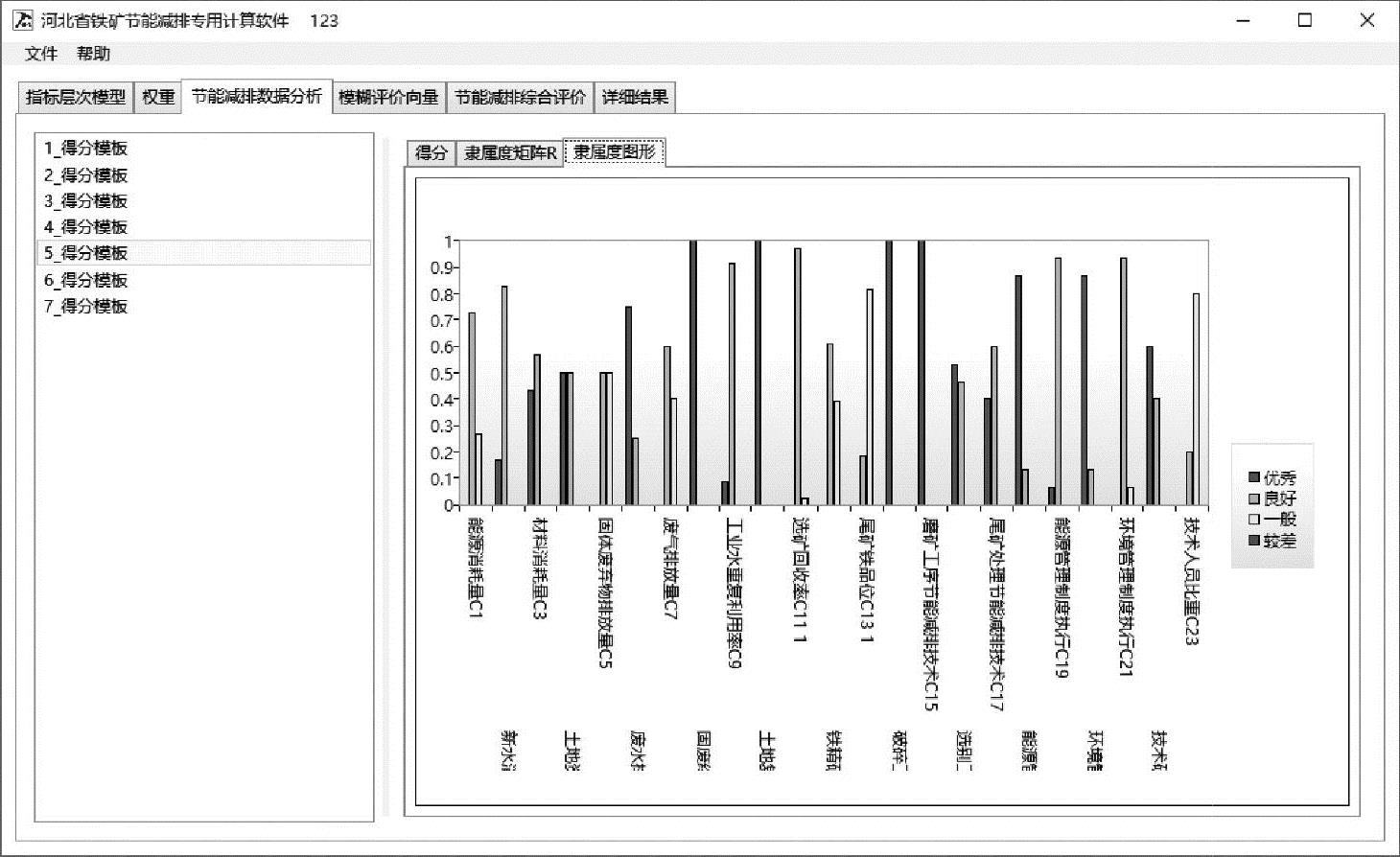Image resolution: width=1400 pixels, height=857 pixels.
Task: Minimize the application window
Action: (1244, 20)
